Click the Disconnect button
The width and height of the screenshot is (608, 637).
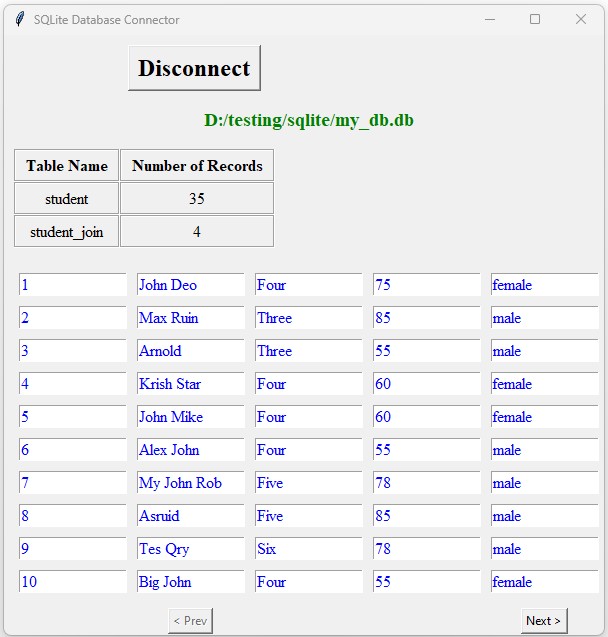[194, 68]
